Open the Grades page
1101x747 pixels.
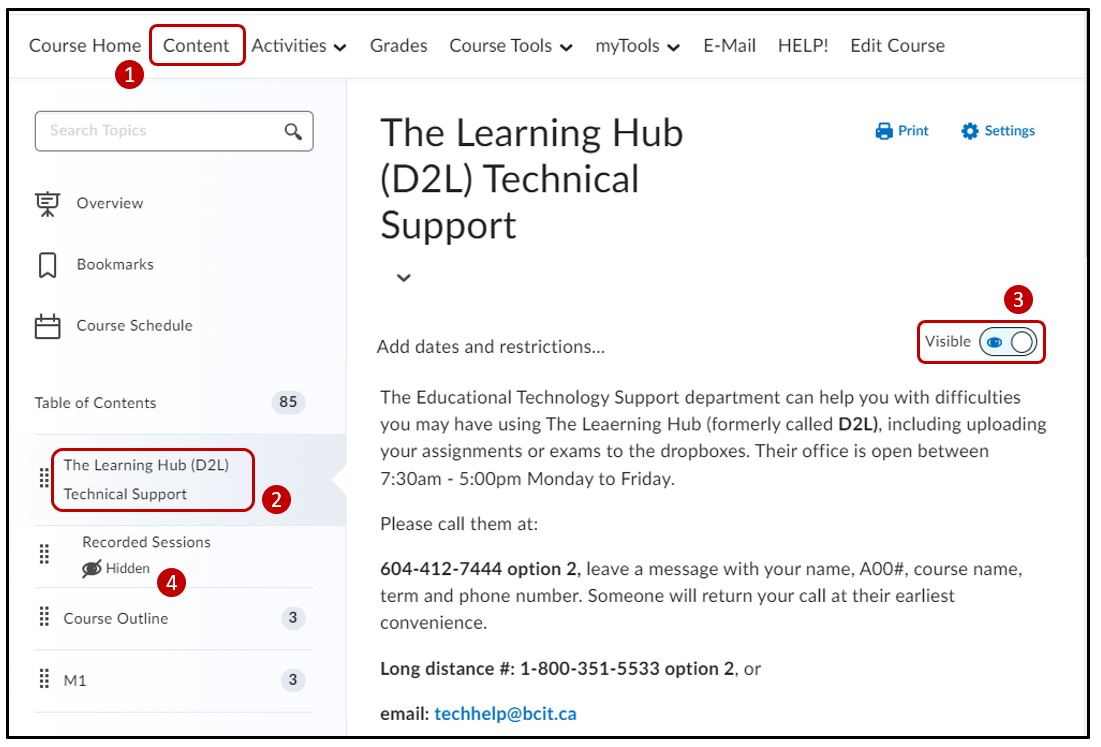(398, 46)
